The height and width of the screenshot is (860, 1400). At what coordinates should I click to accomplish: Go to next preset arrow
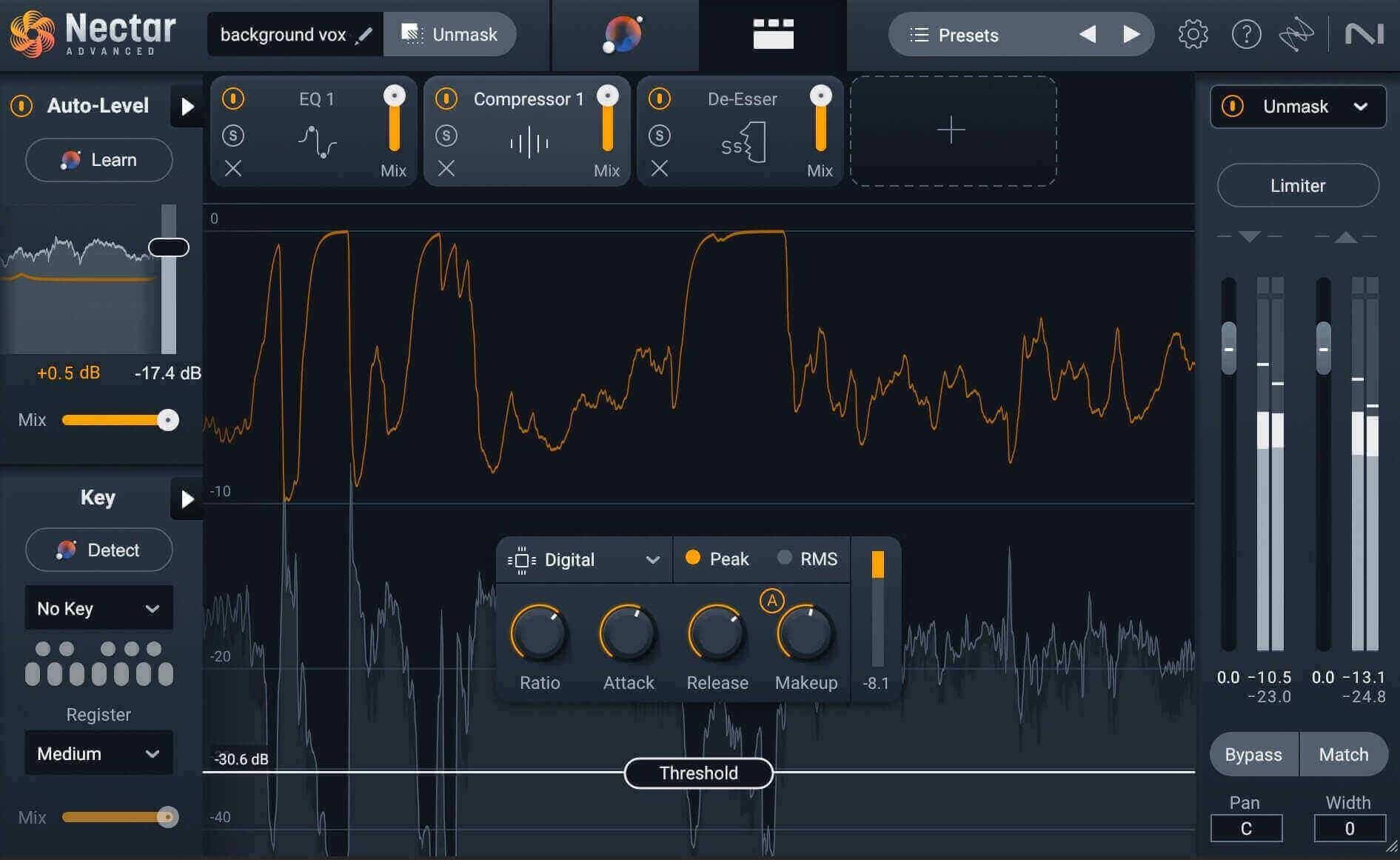click(1131, 34)
